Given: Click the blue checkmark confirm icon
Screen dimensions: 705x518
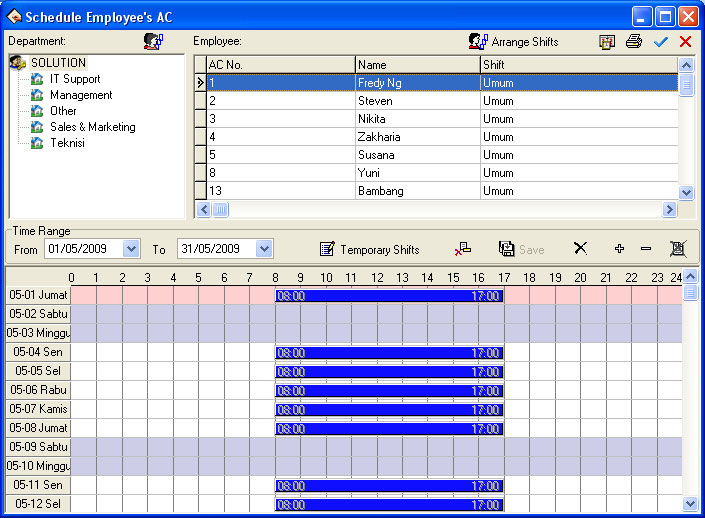Looking at the screenshot, I should (x=660, y=42).
